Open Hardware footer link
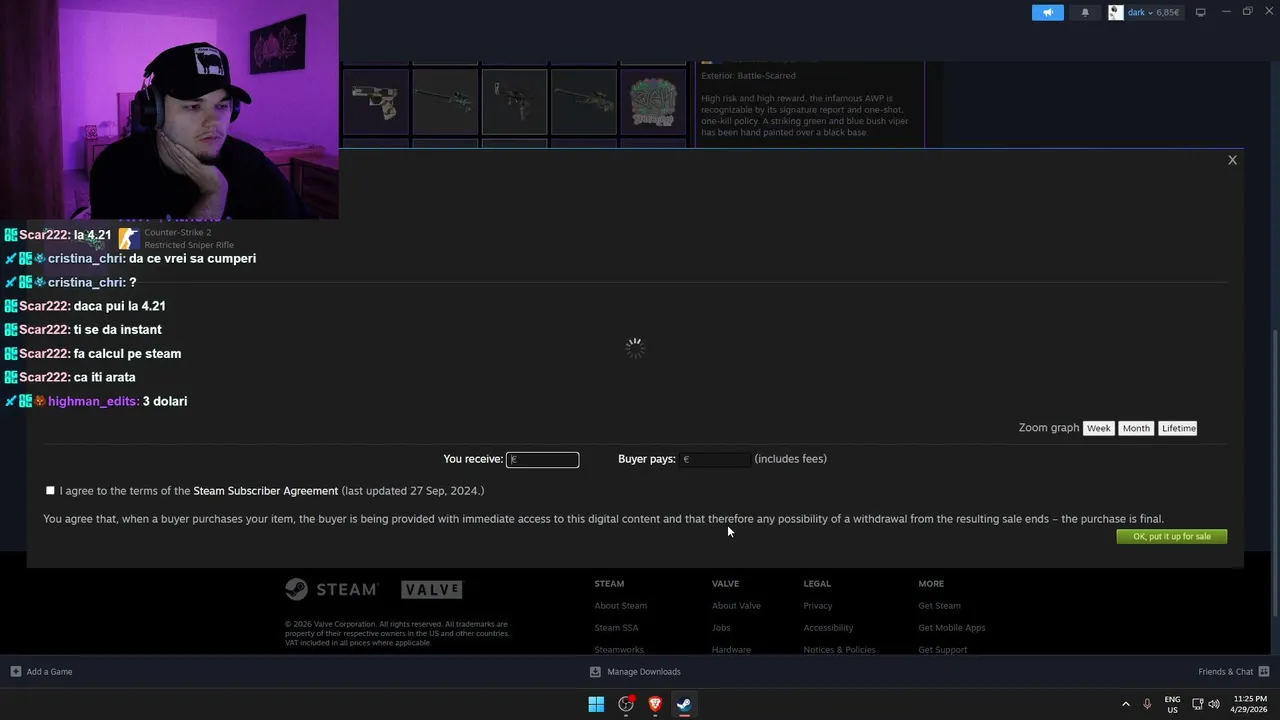Viewport: 1280px width, 720px height. coord(731,650)
